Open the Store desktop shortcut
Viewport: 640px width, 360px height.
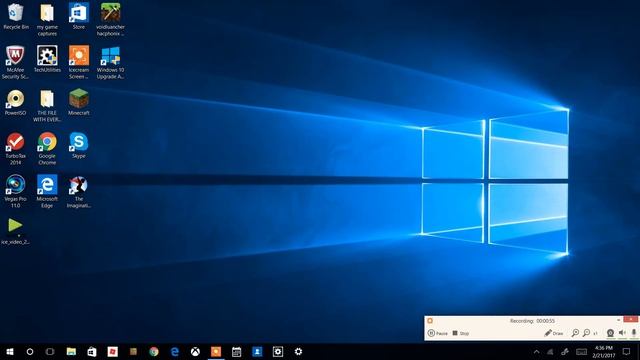(79, 16)
